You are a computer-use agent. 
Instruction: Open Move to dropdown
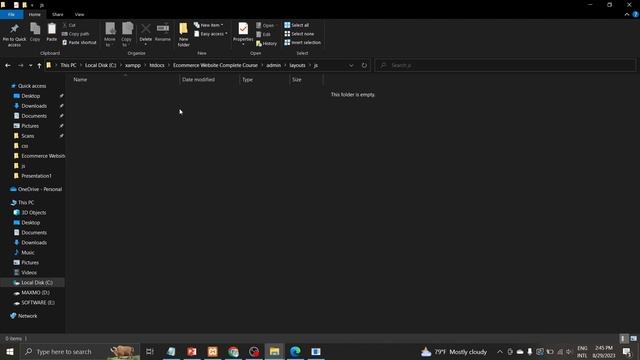(x=110, y=35)
